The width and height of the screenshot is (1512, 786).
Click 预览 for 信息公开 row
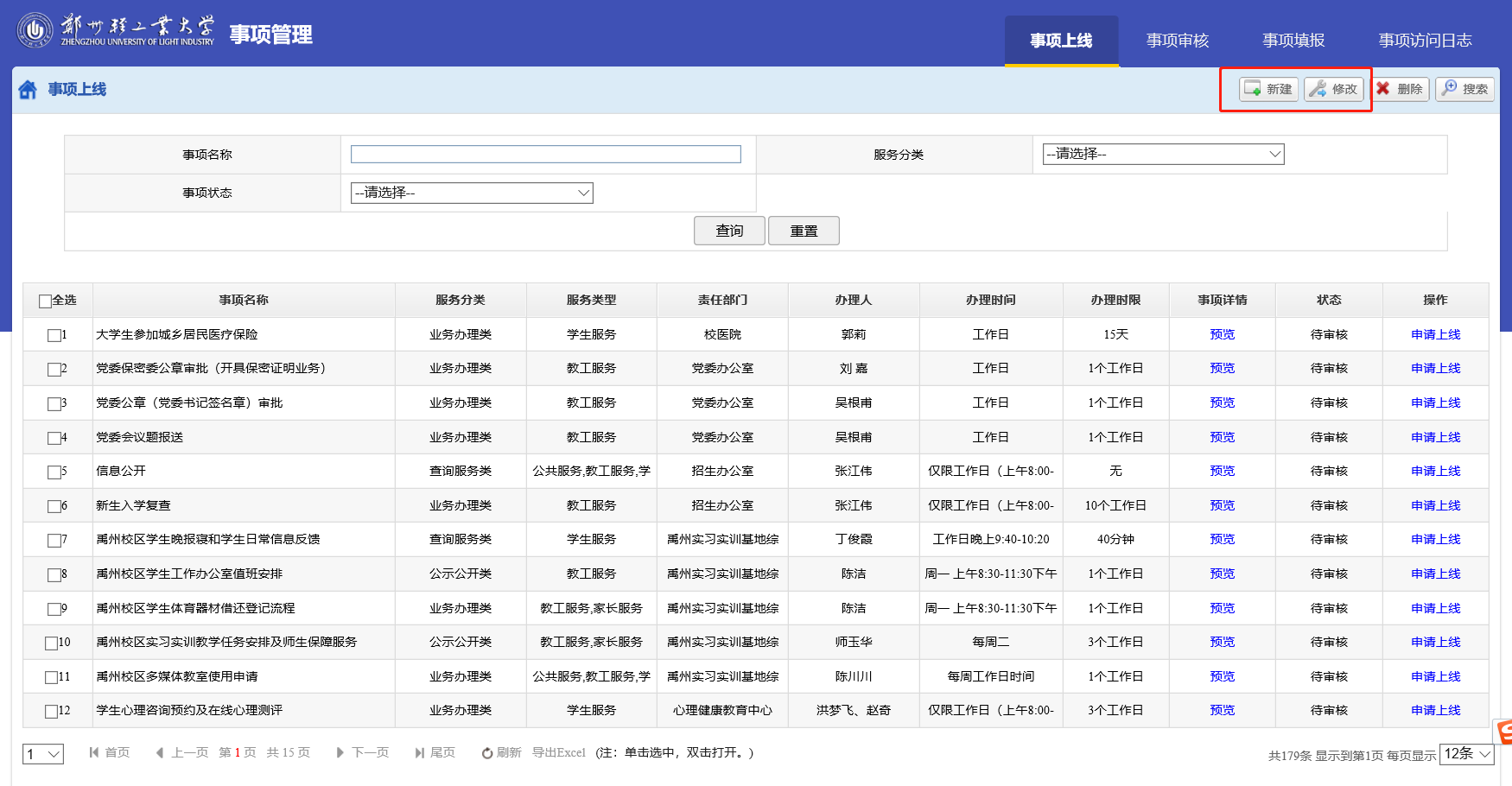point(1223,471)
